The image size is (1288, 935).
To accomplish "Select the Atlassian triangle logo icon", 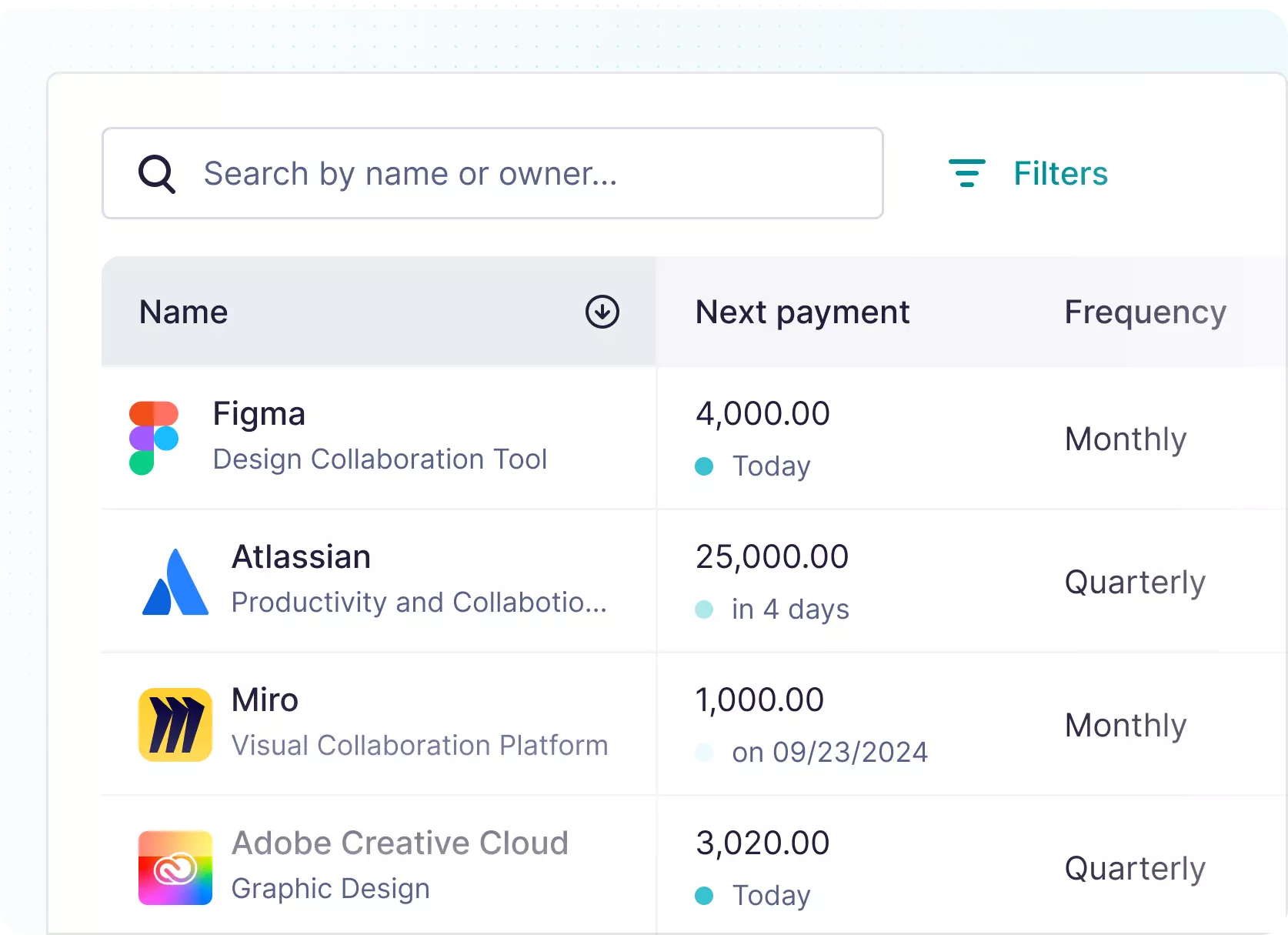I will 175,581.
